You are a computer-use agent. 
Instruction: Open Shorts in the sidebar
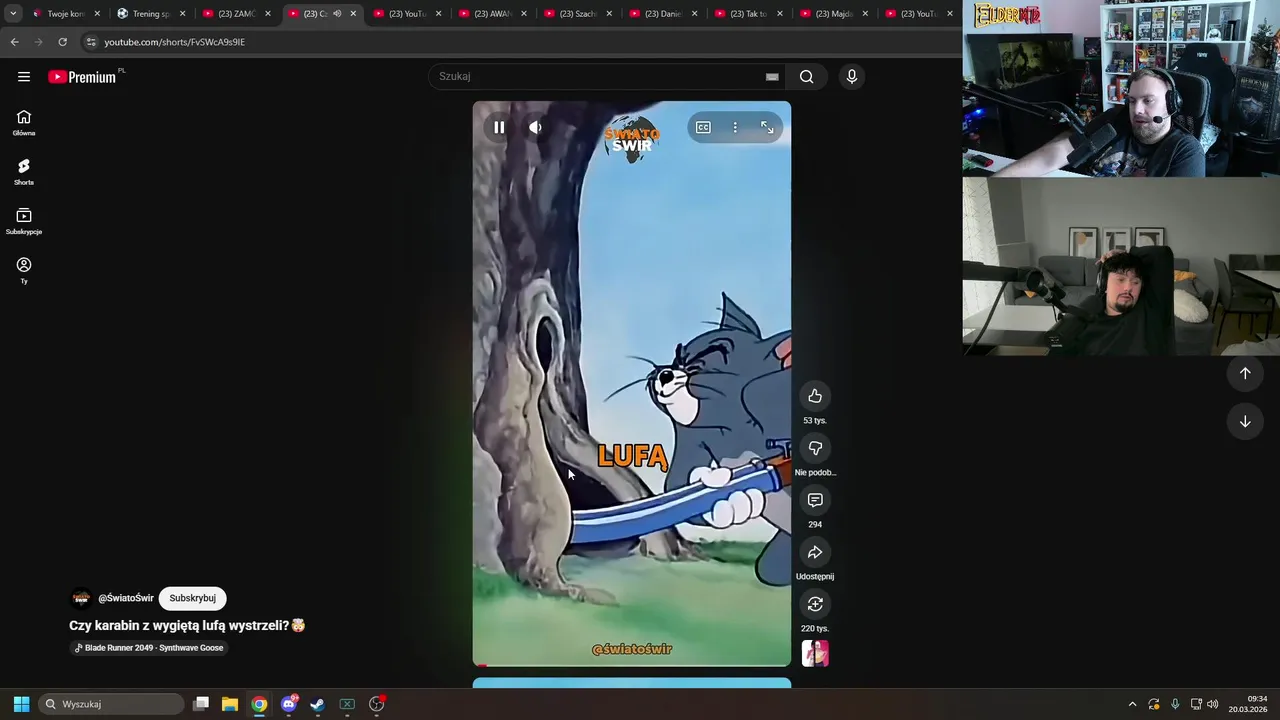(x=24, y=172)
